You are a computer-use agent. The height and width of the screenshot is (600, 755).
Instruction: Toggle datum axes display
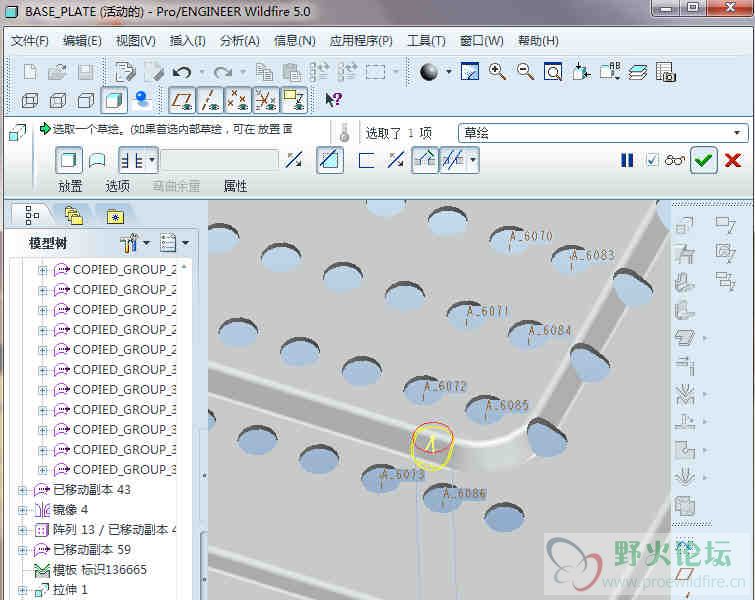[210, 100]
